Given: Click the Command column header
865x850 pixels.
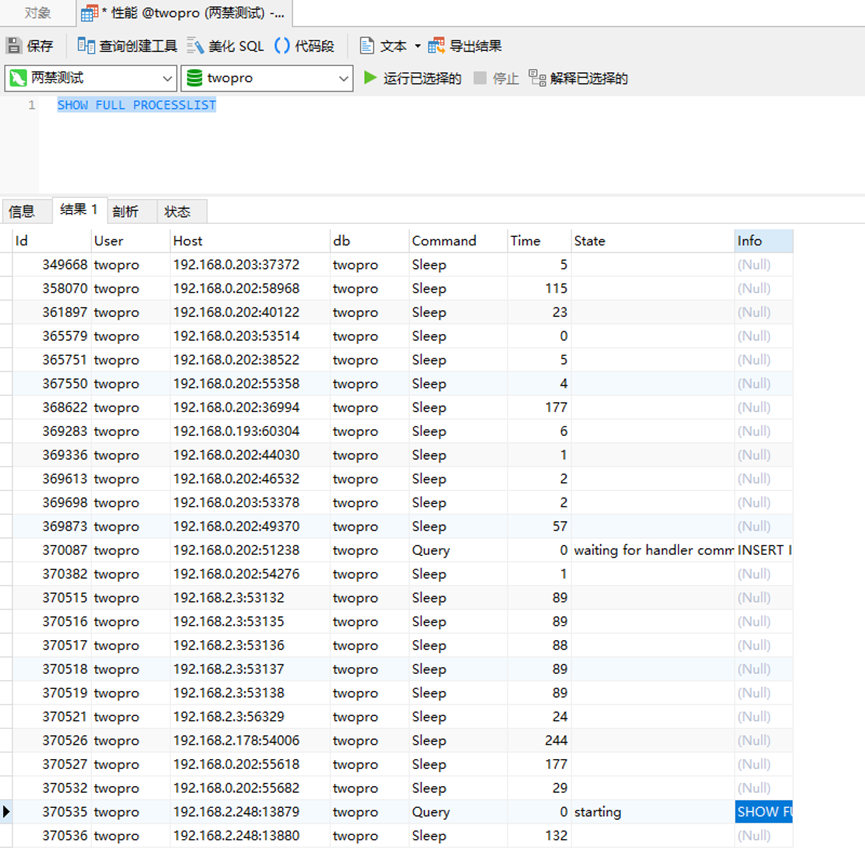Looking at the screenshot, I should click(x=458, y=241).
